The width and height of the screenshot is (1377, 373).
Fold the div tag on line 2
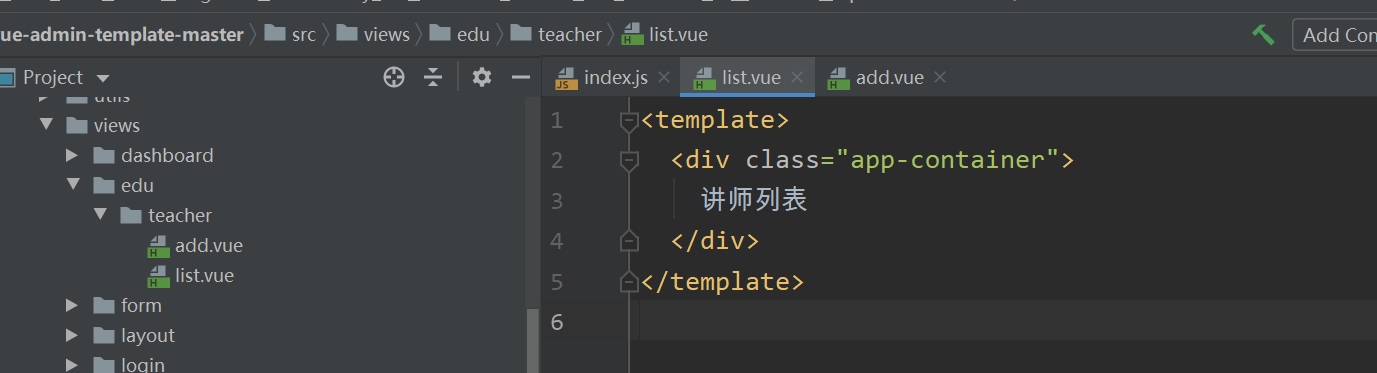[x=629, y=161]
